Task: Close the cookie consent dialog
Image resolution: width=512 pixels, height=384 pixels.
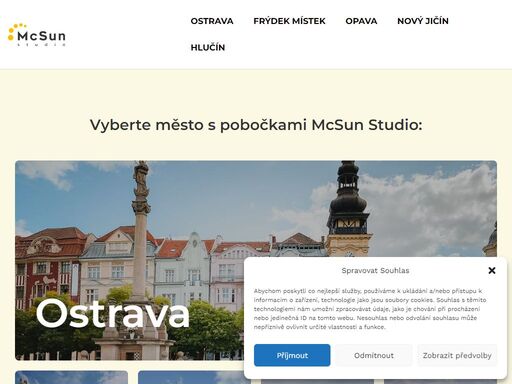Action: (492, 270)
